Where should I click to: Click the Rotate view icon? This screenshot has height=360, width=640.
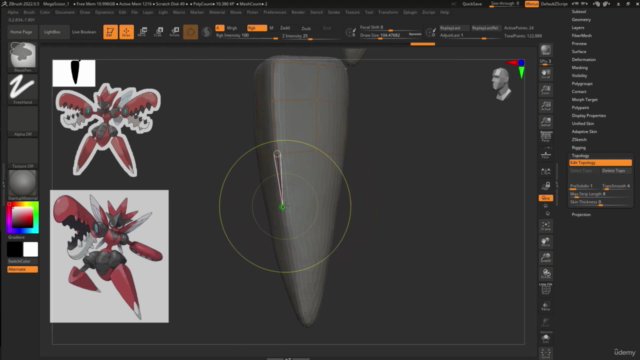coord(546,273)
